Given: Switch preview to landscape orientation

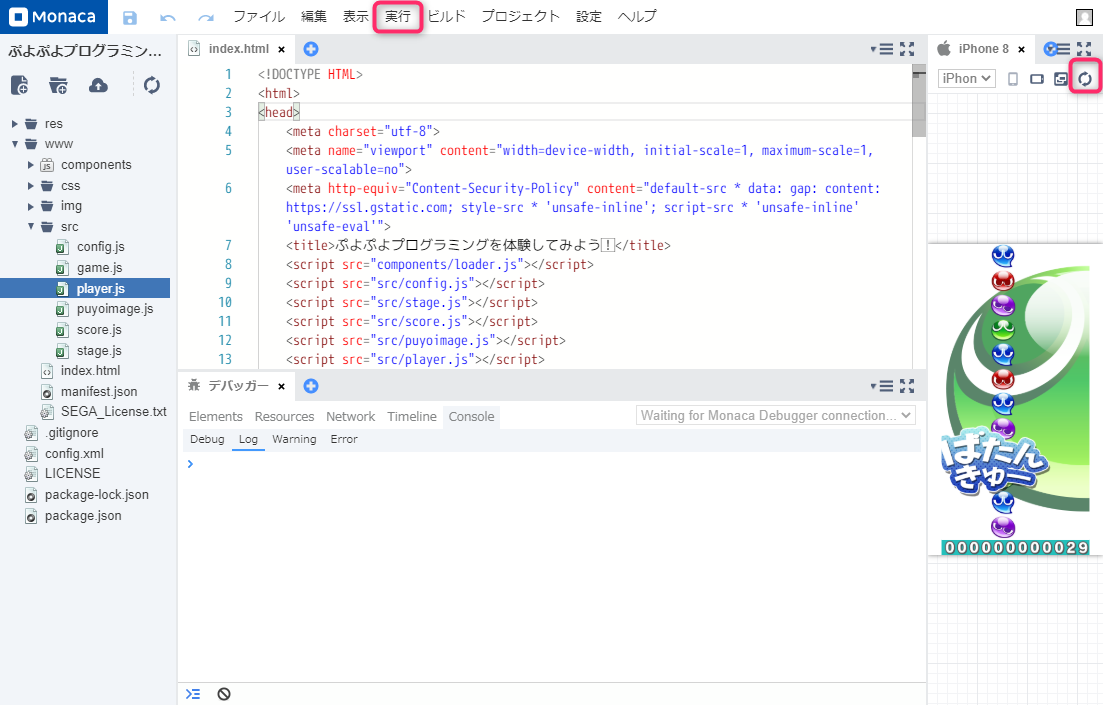Looking at the screenshot, I should click(x=1037, y=79).
